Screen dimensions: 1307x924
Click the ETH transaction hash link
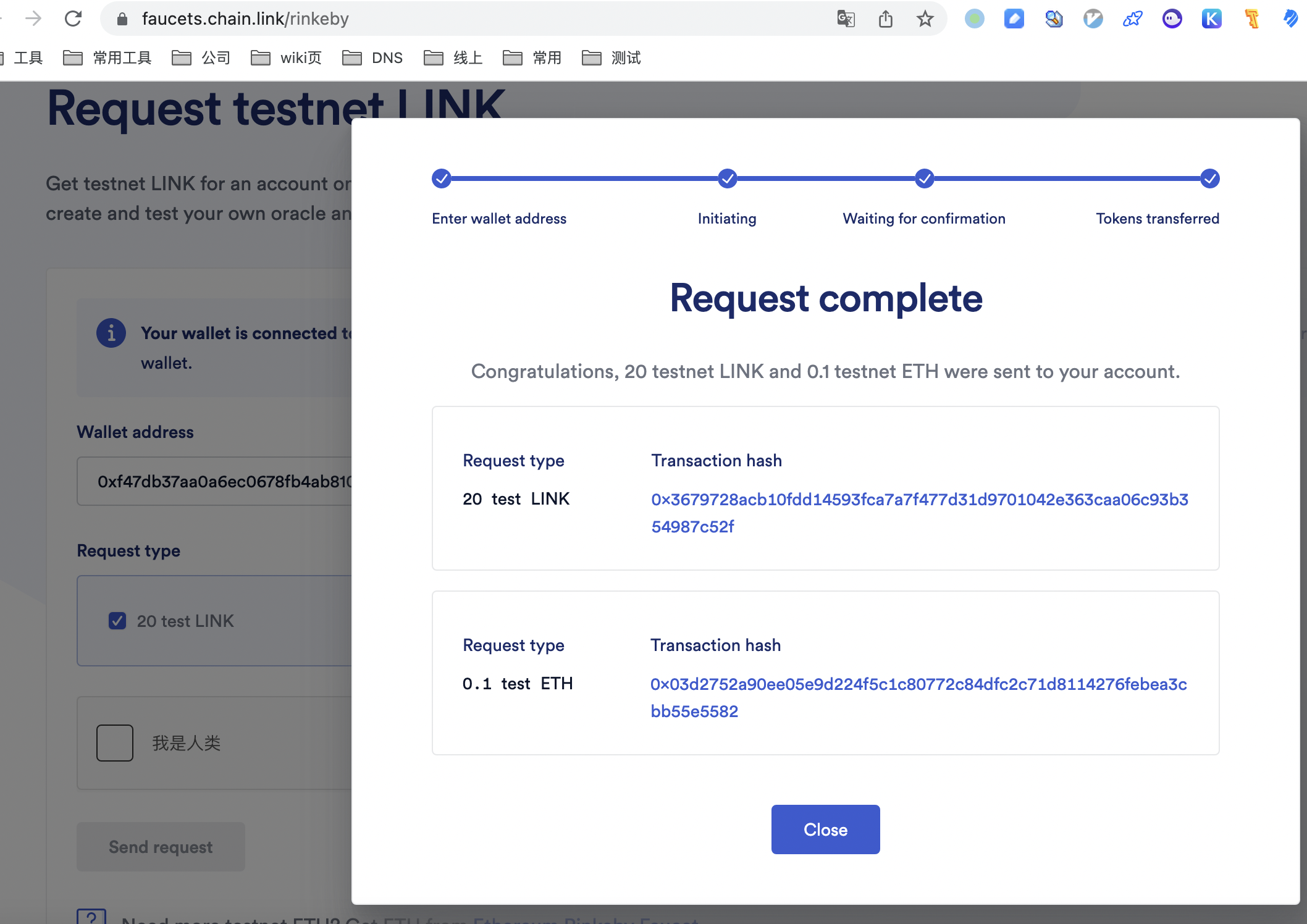918,697
